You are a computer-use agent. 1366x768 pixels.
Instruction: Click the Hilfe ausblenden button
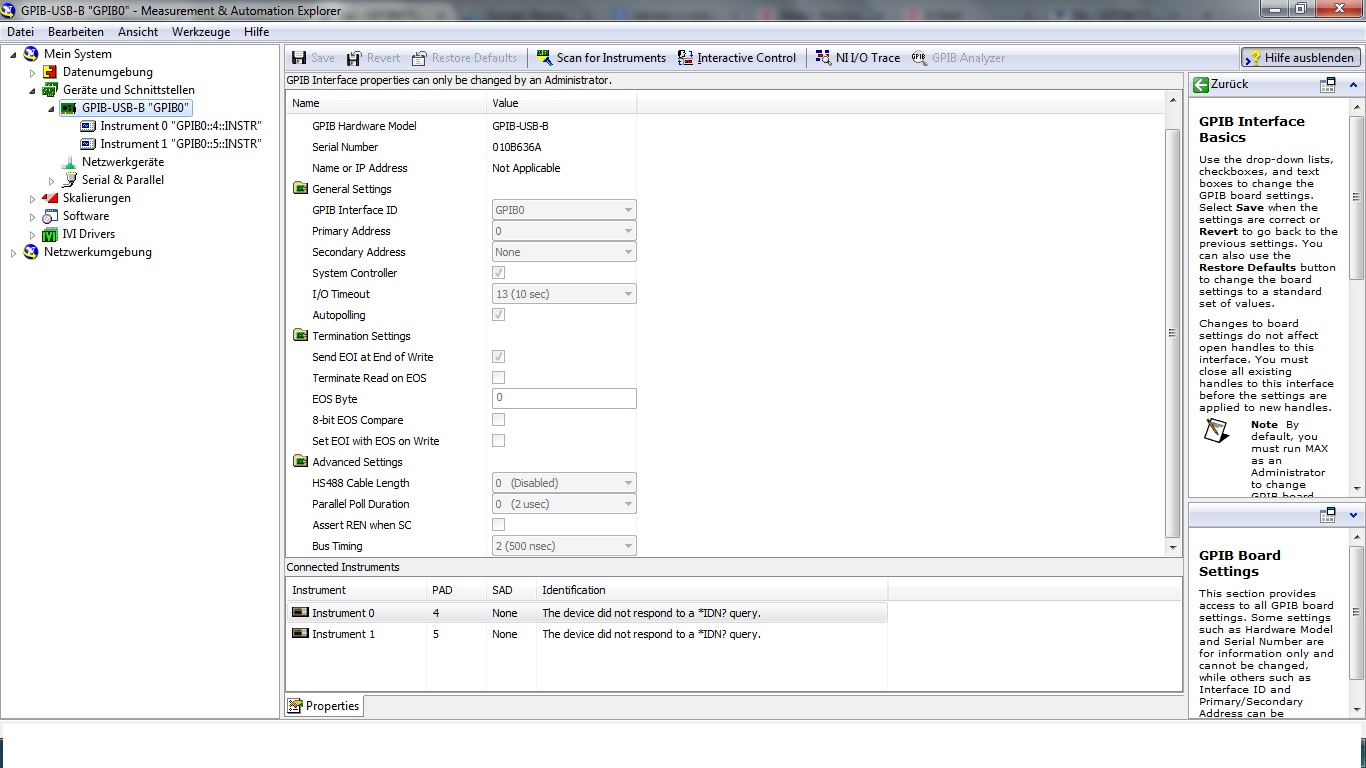(1300, 58)
